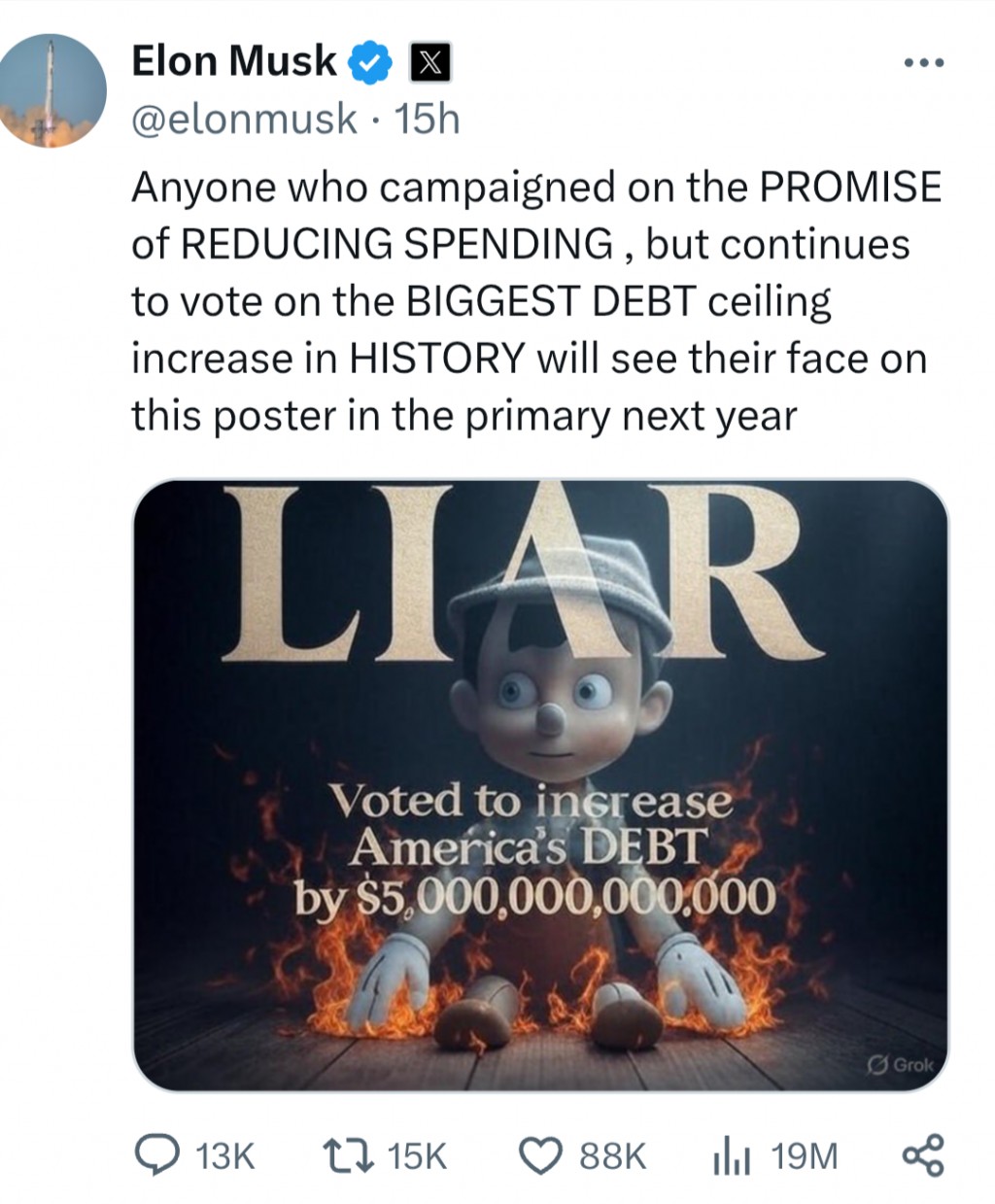Open the three-dot more options menu
Screen dimensions: 995x1204
click(922, 63)
